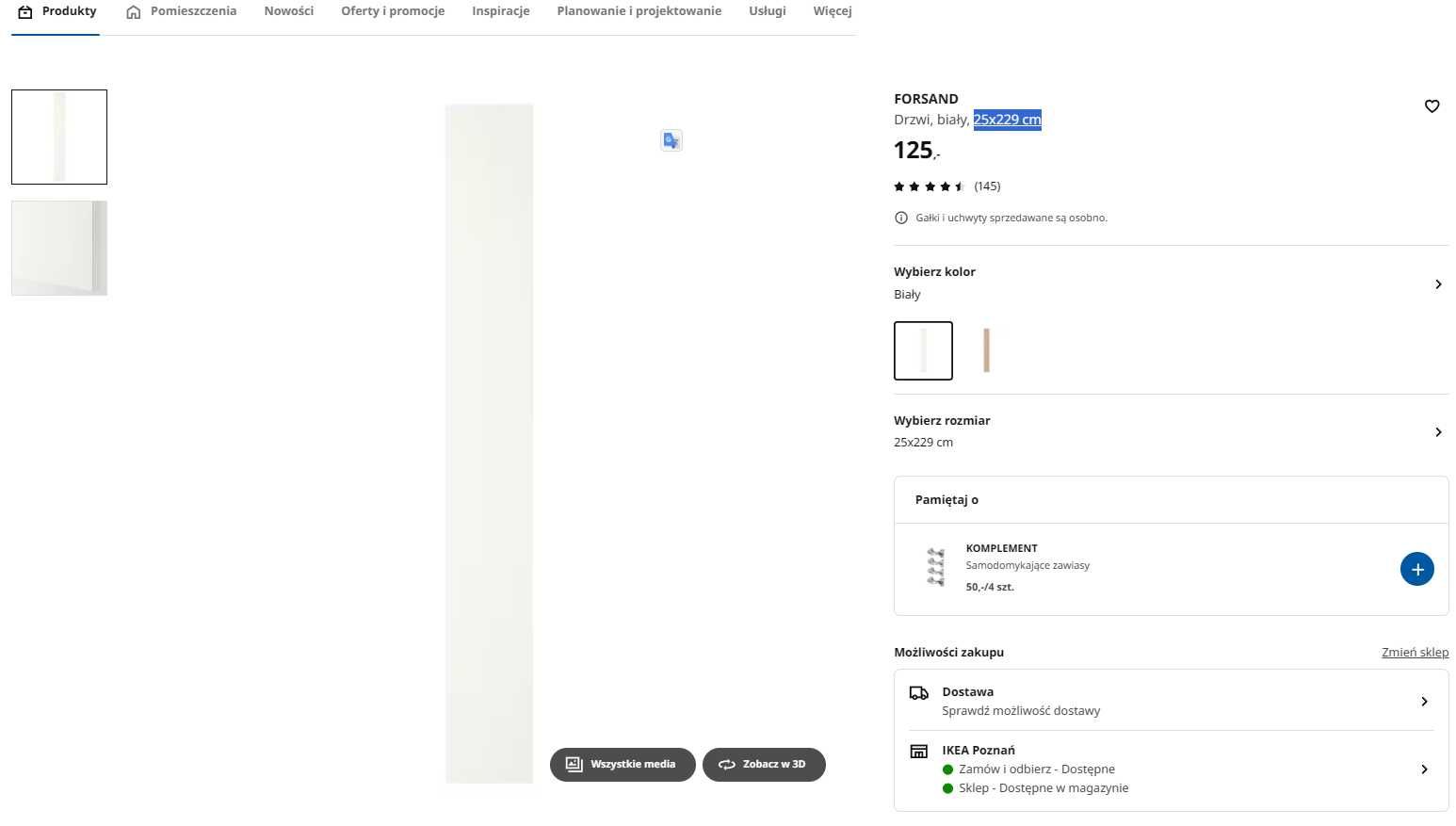Click the KOMPLEMENT product title
Screen dimensions: 1456x826
coord(1001,548)
